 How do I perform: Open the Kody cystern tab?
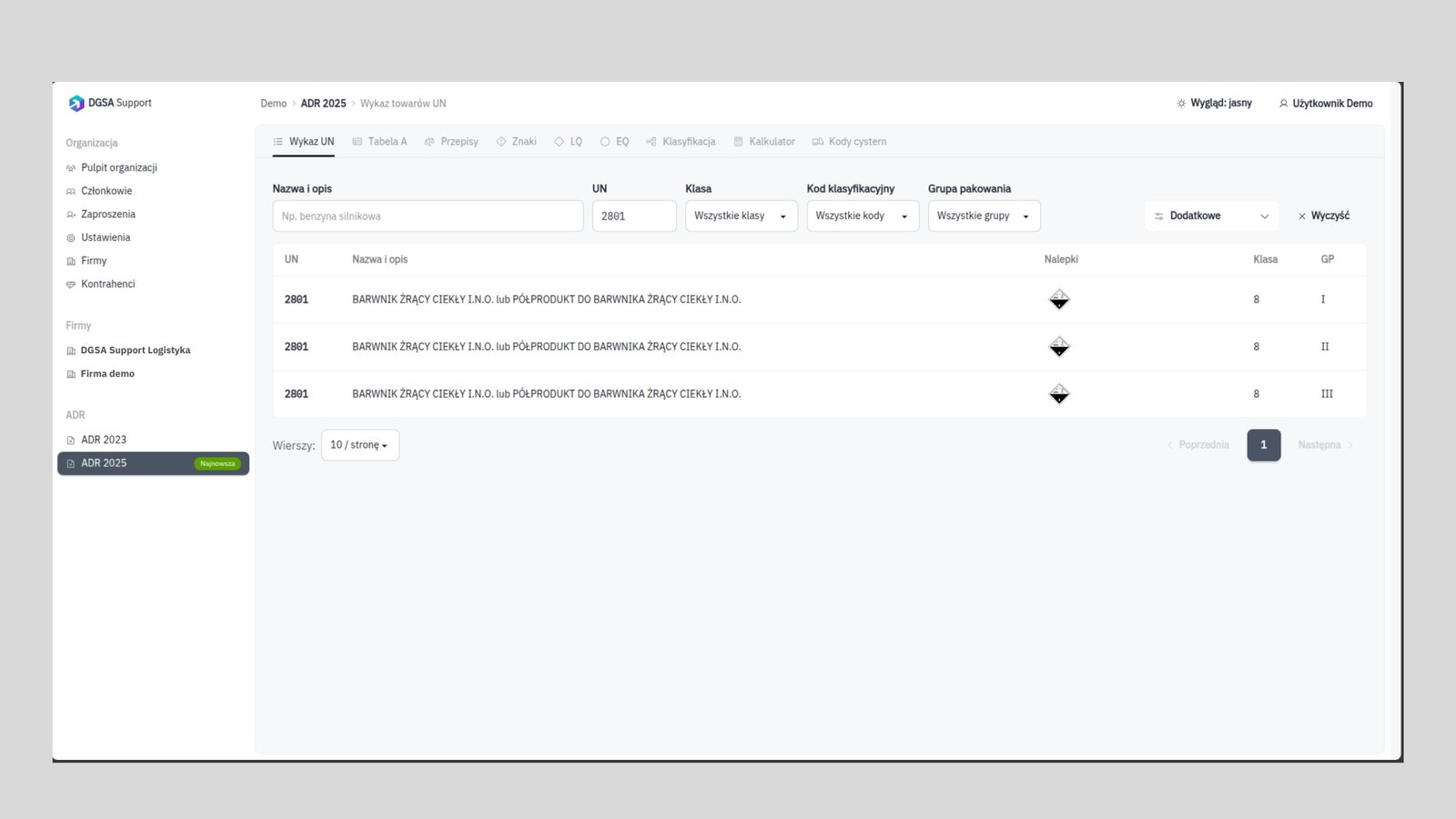click(x=850, y=142)
